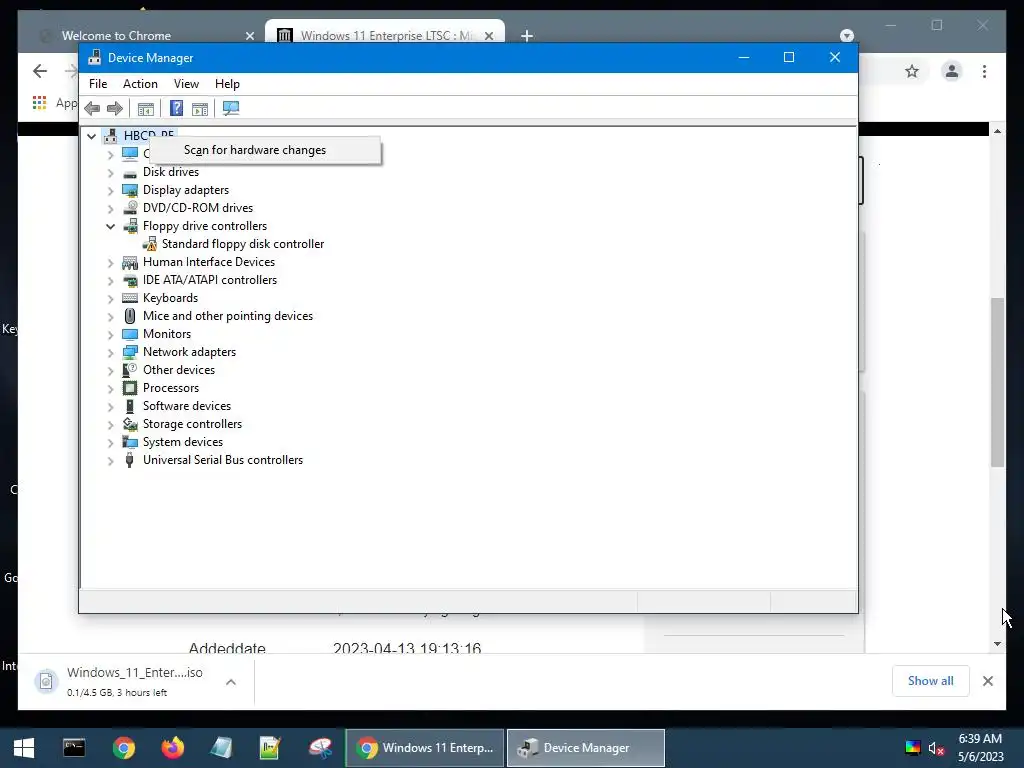Expand the IDE ATA/ATAPI controllers node
Viewport: 1024px width, 768px height.
[x=110, y=280]
